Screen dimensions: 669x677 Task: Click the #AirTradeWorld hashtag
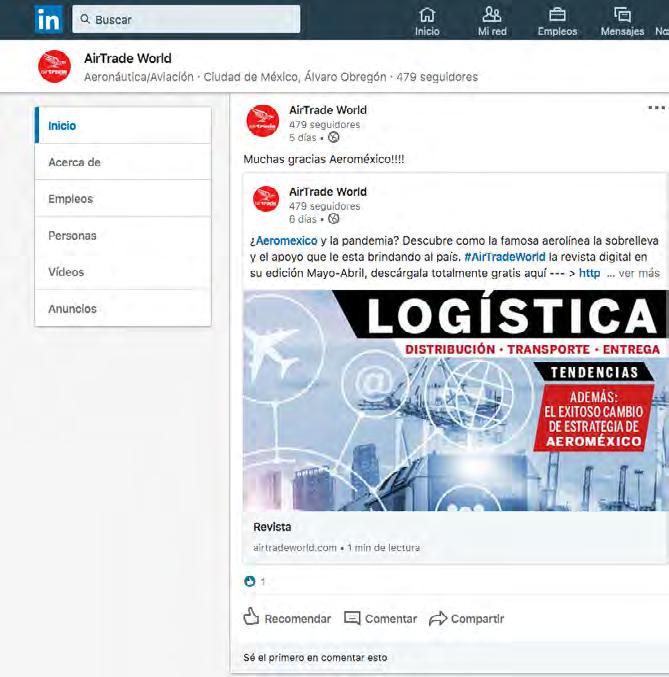pyautogui.click(x=505, y=257)
